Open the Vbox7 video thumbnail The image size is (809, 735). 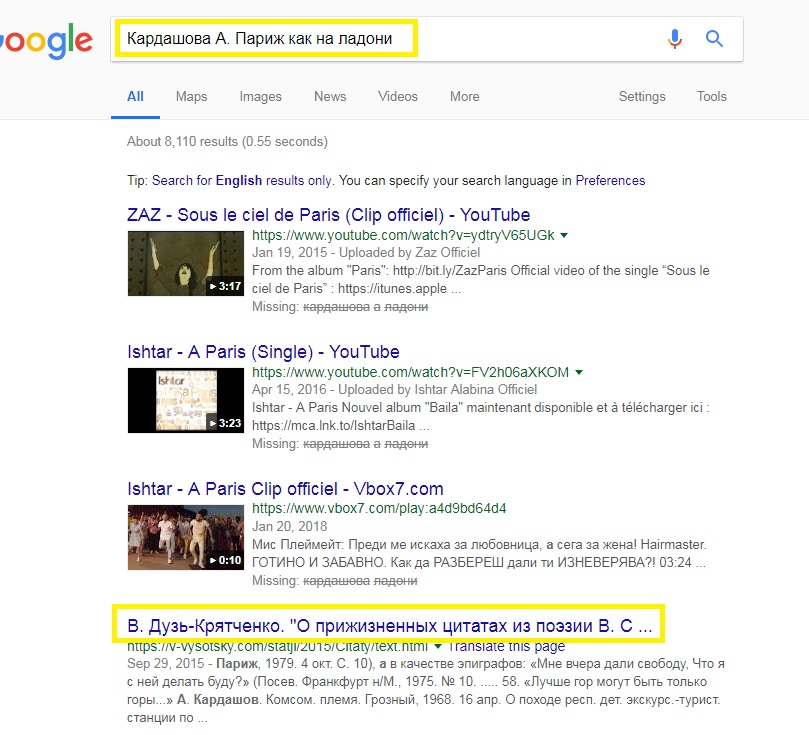tap(186, 536)
